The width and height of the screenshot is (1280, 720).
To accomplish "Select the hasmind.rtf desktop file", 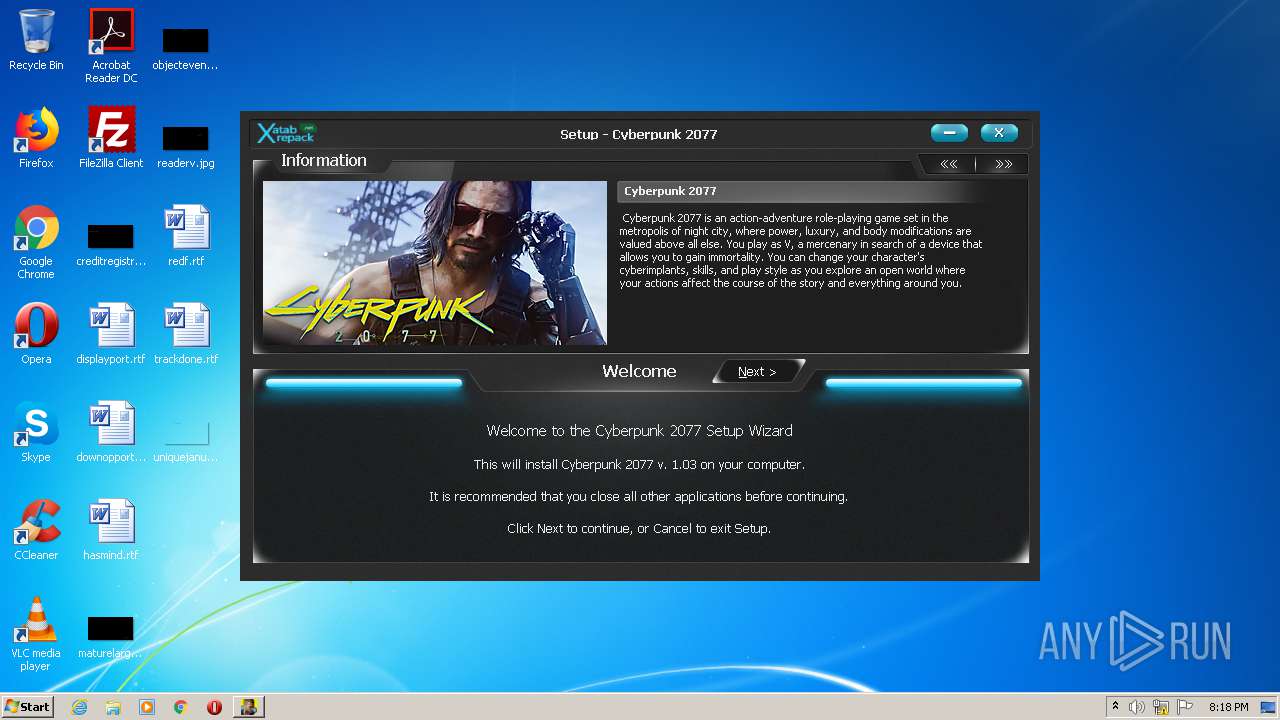I will [x=111, y=530].
